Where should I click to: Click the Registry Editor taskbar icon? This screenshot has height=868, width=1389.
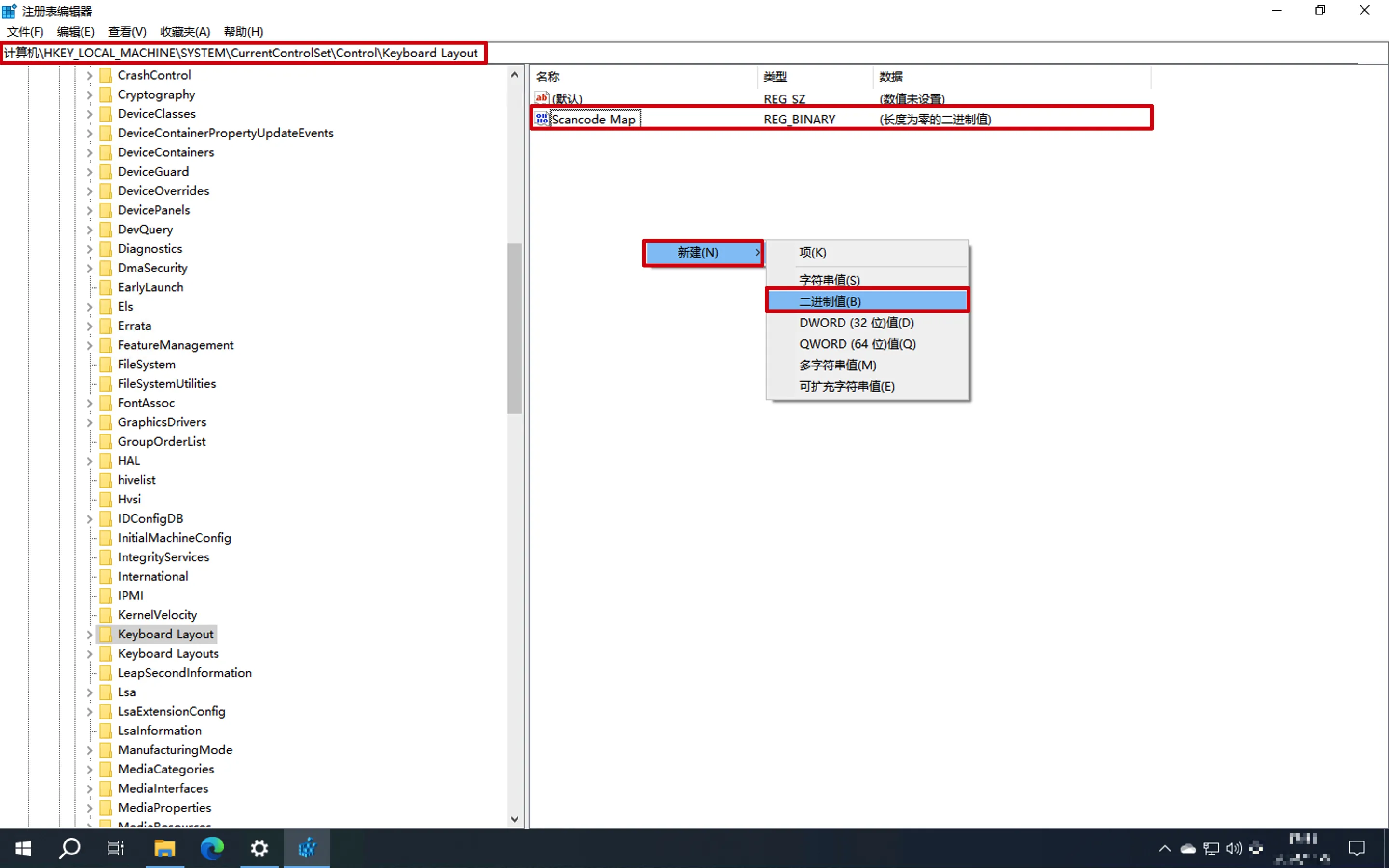pos(307,848)
